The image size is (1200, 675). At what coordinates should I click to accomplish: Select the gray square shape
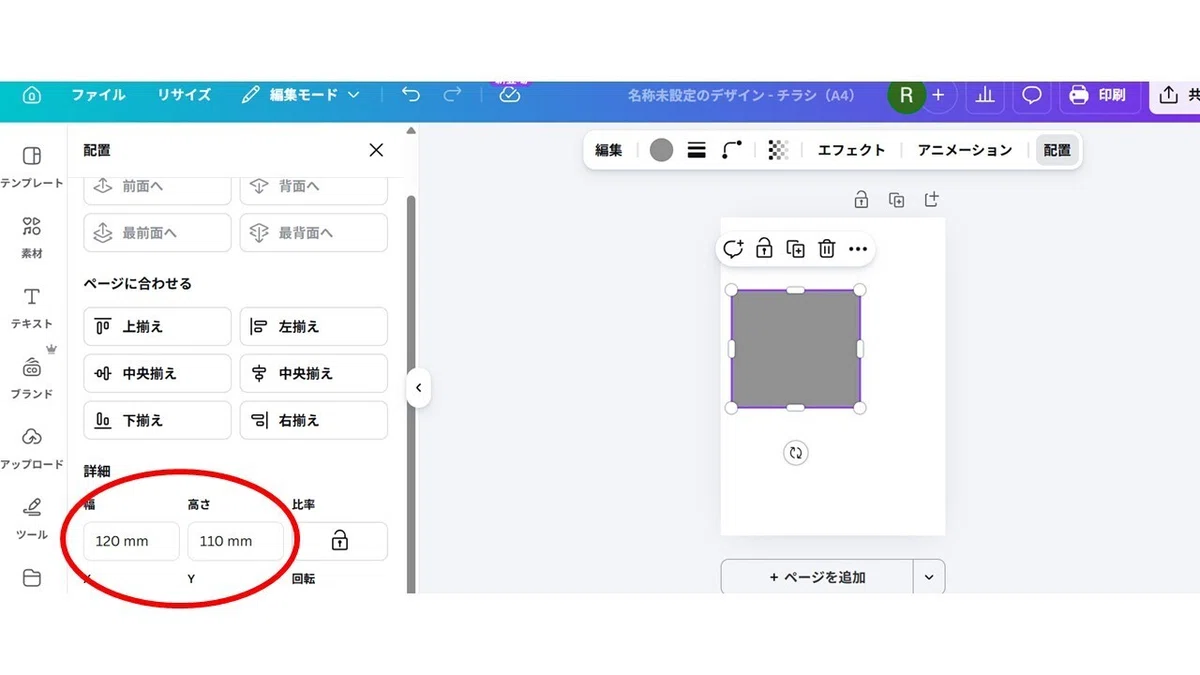point(796,349)
